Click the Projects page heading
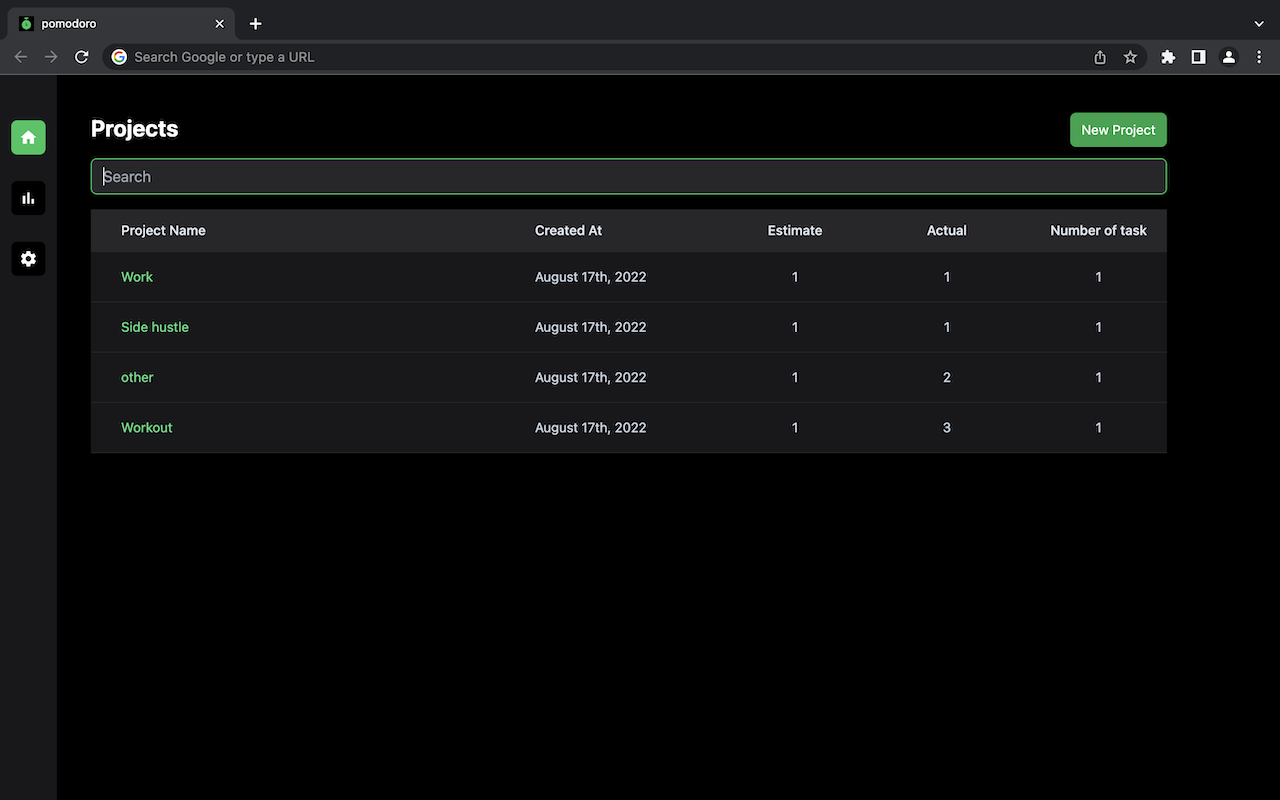 click(135, 129)
